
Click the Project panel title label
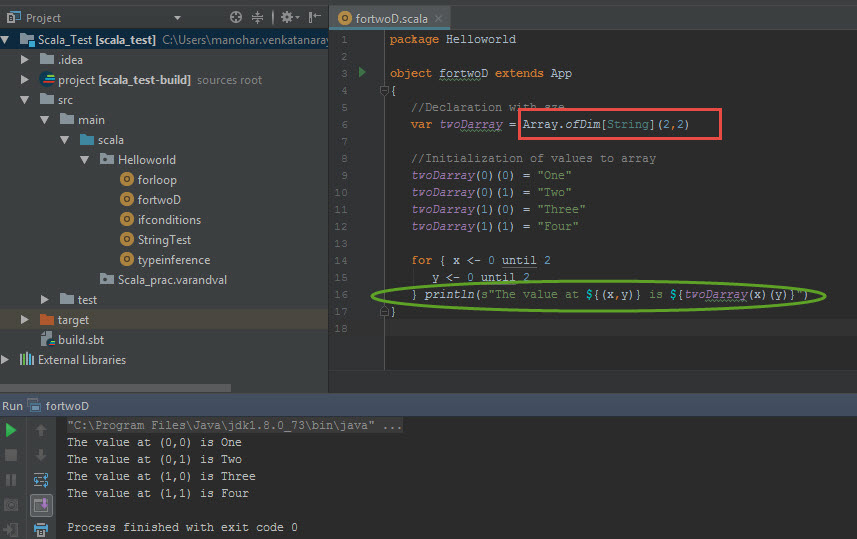[43, 18]
